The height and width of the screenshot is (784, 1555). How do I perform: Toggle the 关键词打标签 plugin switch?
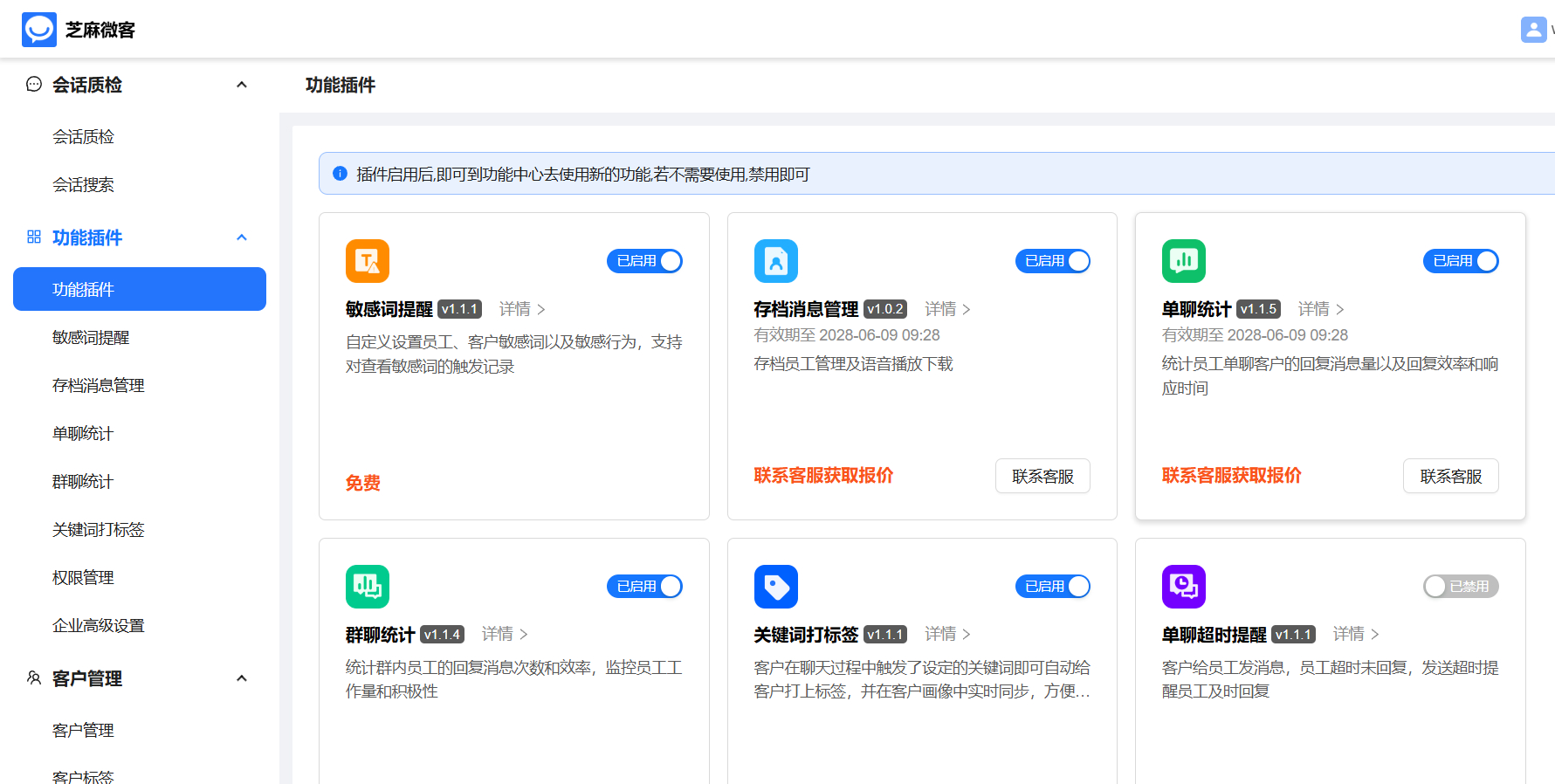click(1053, 587)
